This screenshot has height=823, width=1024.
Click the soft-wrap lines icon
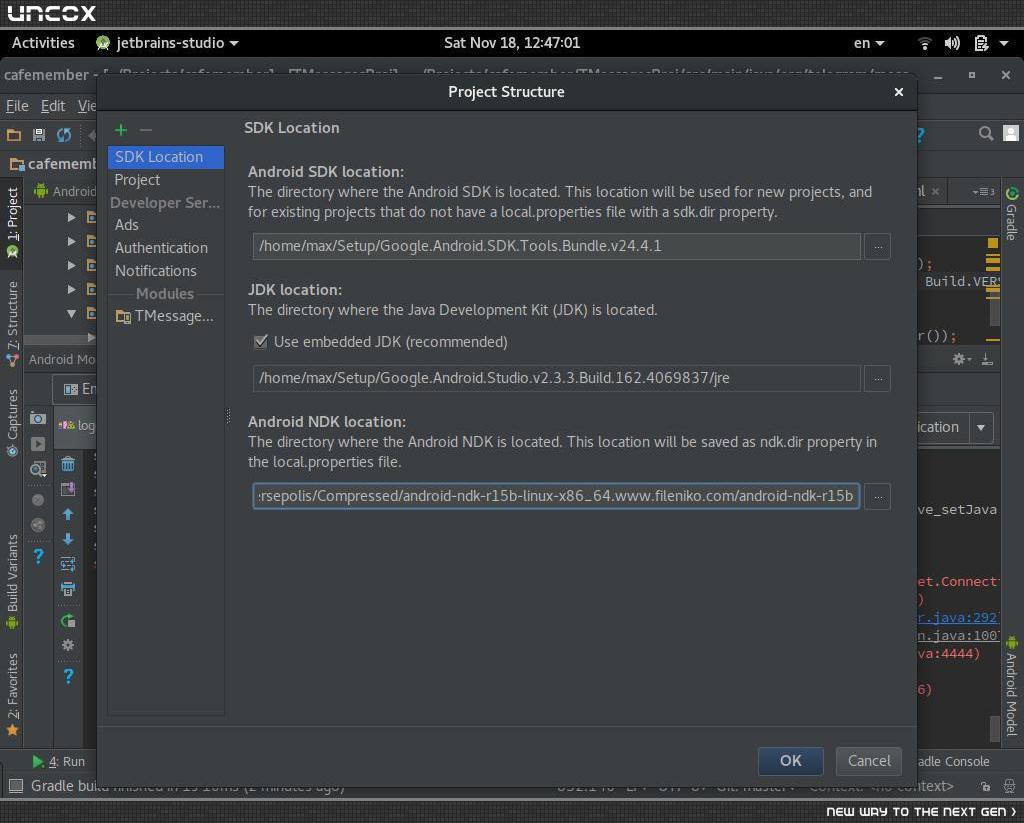68,564
